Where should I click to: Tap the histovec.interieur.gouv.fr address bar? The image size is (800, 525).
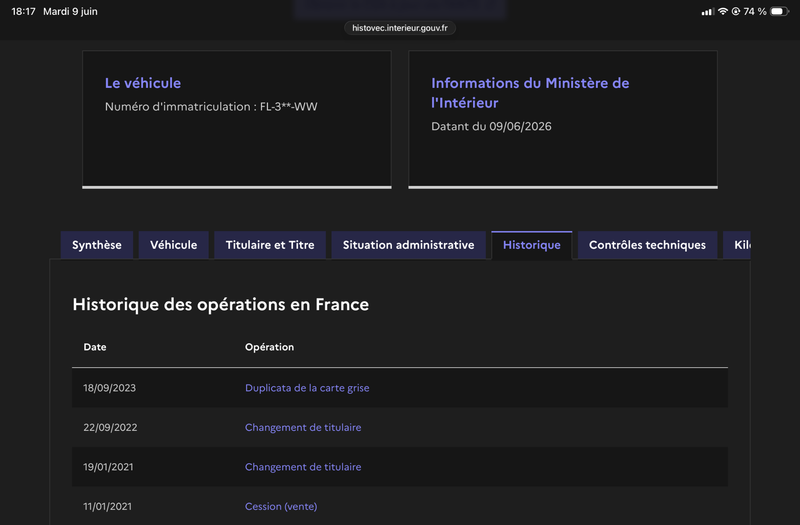tap(400, 28)
